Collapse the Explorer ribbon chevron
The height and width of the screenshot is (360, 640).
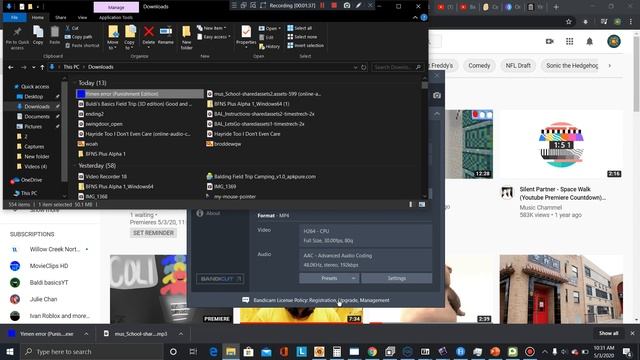415,18
